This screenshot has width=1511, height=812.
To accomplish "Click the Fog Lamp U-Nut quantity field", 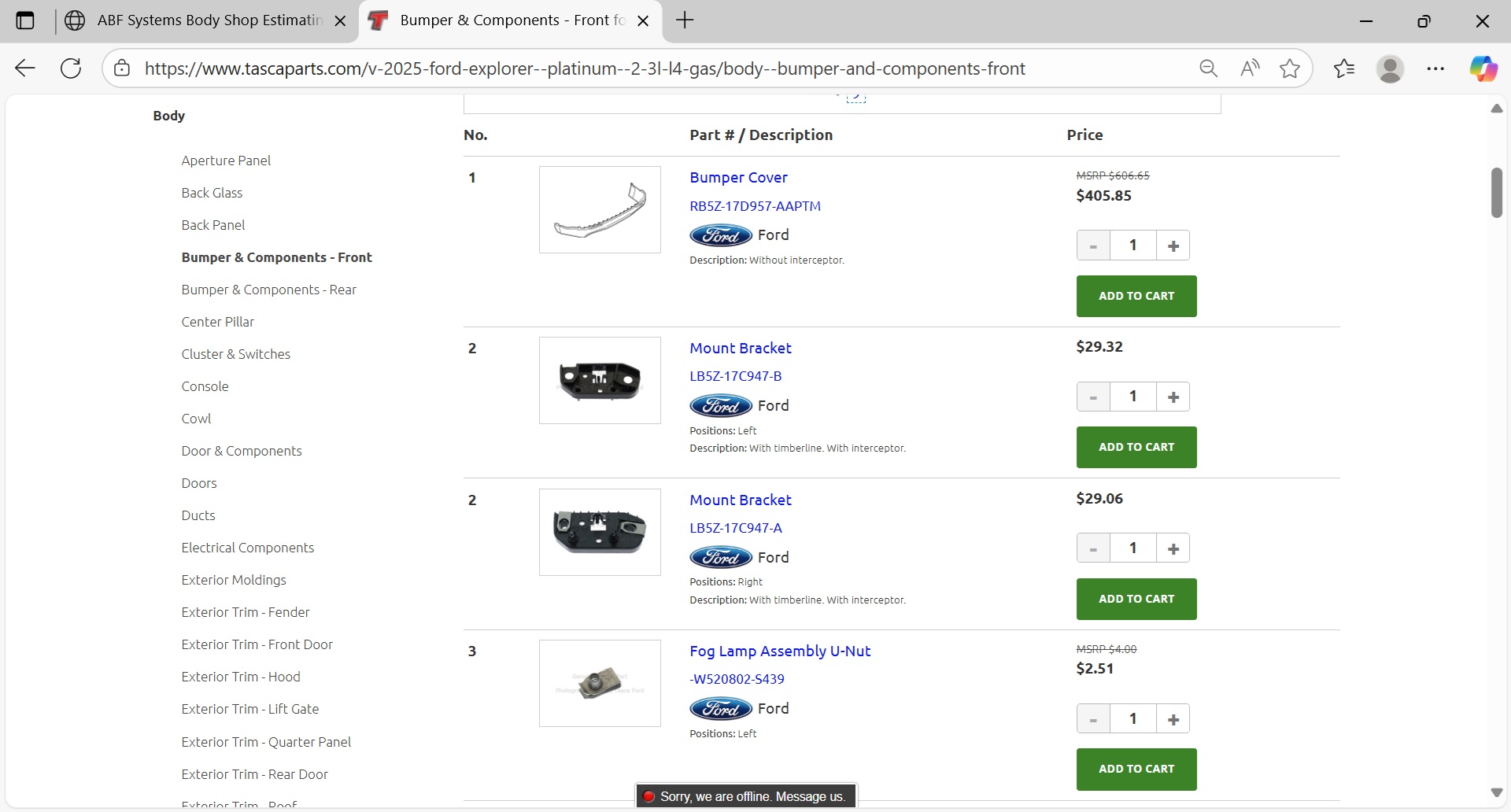I will [1132, 718].
